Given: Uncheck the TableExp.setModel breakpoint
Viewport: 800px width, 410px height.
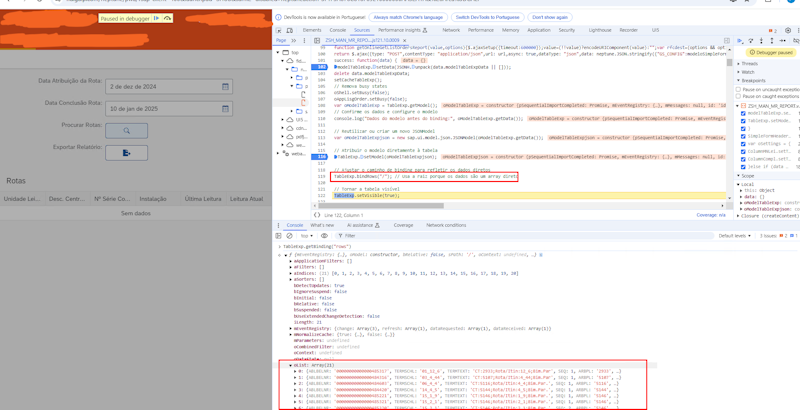Looking at the screenshot, I should pyautogui.click(x=743, y=120).
